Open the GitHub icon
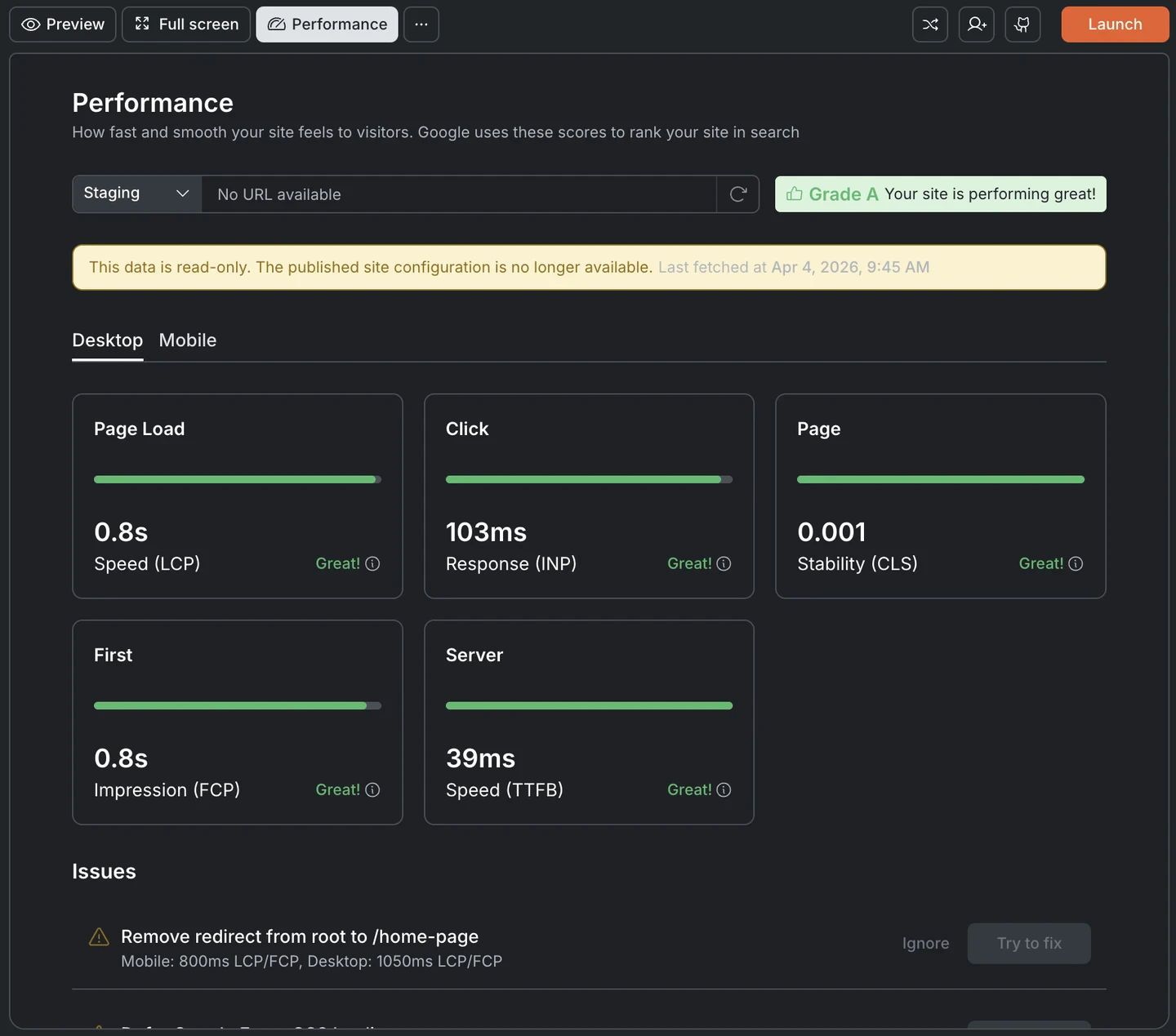This screenshot has width=1176, height=1036. [1022, 24]
